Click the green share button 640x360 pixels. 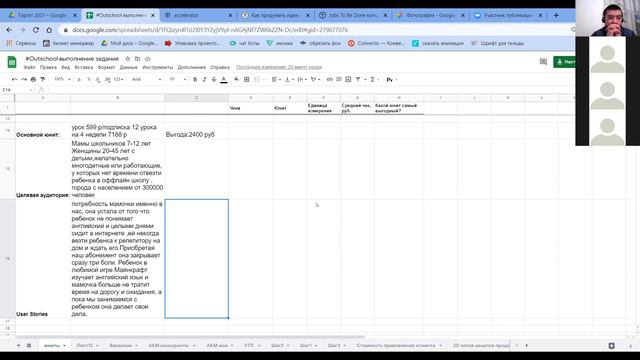564,62
